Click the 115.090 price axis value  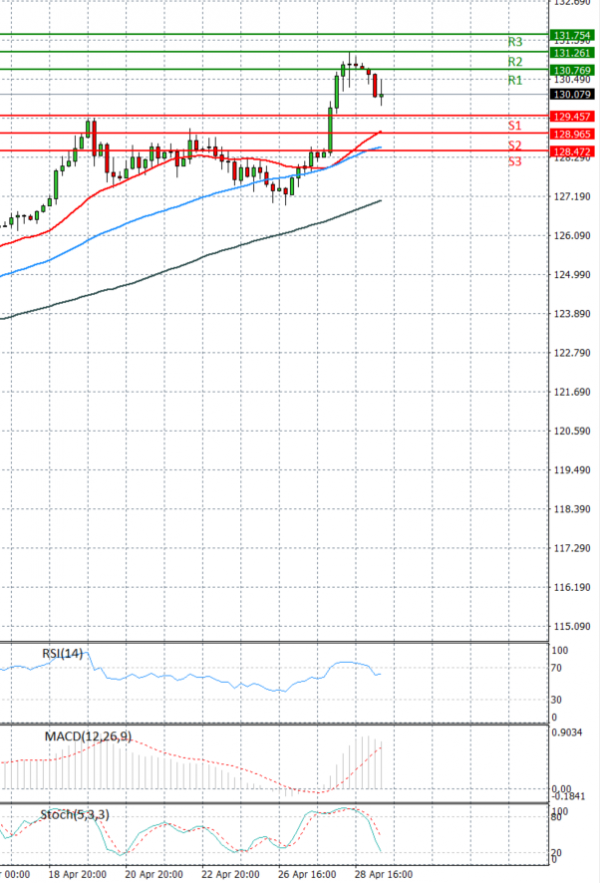point(572,626)
